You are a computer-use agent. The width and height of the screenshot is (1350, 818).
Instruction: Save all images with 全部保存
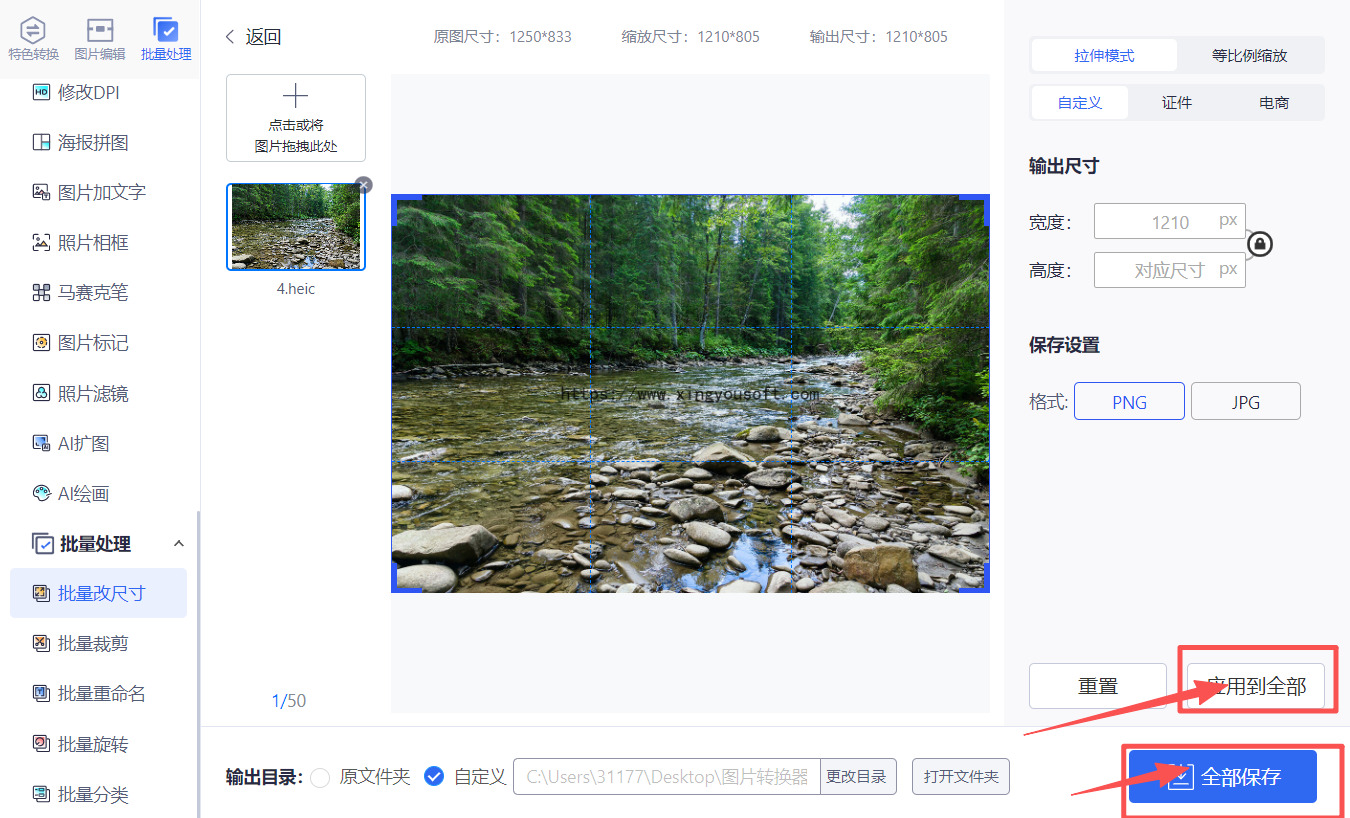click(x=1223, y=777)
